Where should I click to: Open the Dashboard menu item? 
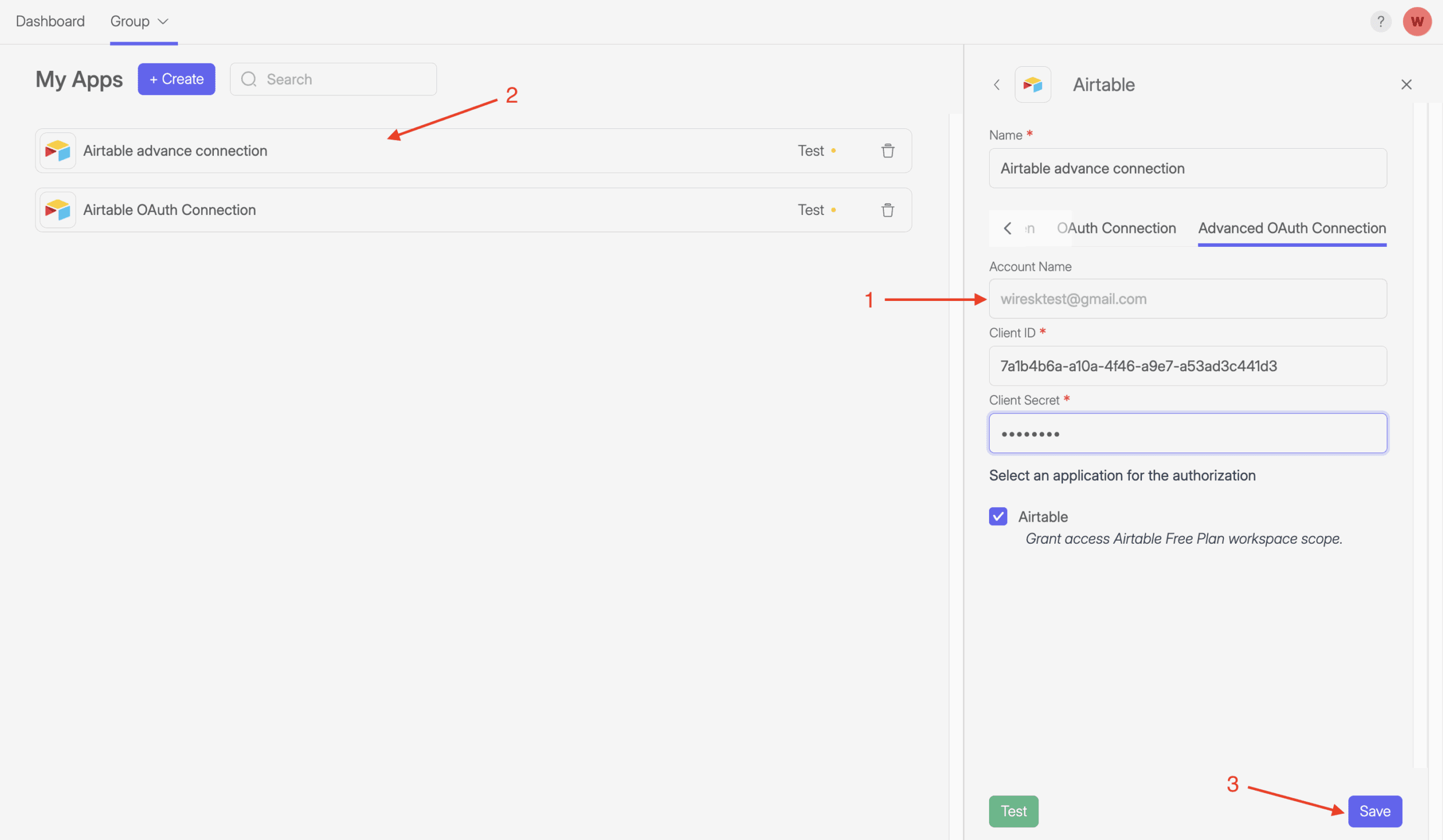point(50,21)
